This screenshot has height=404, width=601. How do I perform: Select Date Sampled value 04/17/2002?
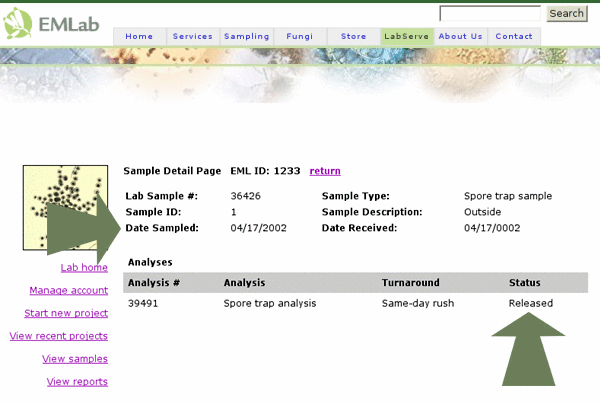[258, 228]
